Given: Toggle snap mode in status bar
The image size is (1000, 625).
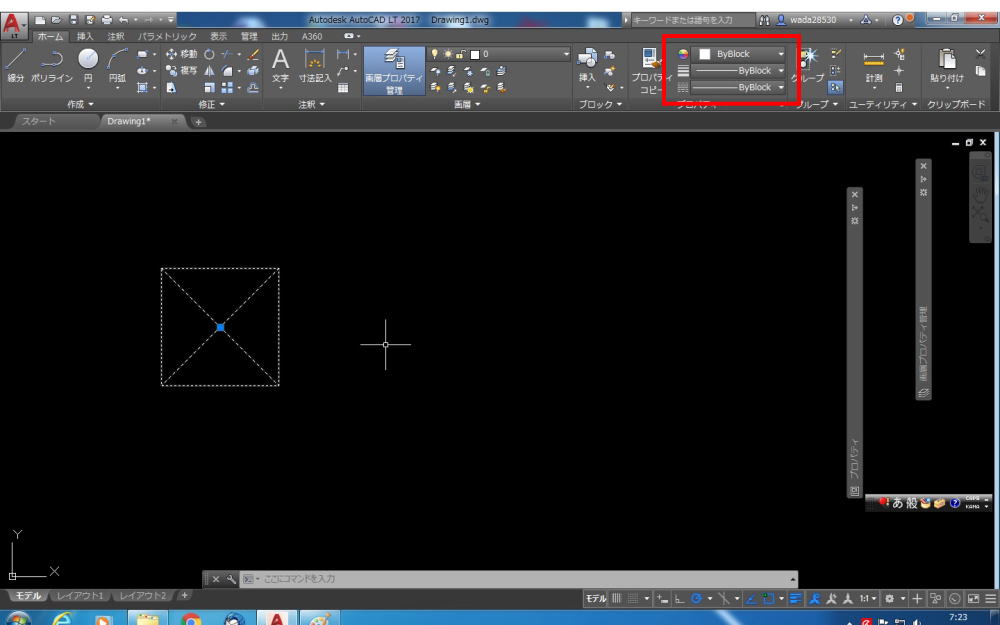Looking at the screenshot, I should coord(633,598).
